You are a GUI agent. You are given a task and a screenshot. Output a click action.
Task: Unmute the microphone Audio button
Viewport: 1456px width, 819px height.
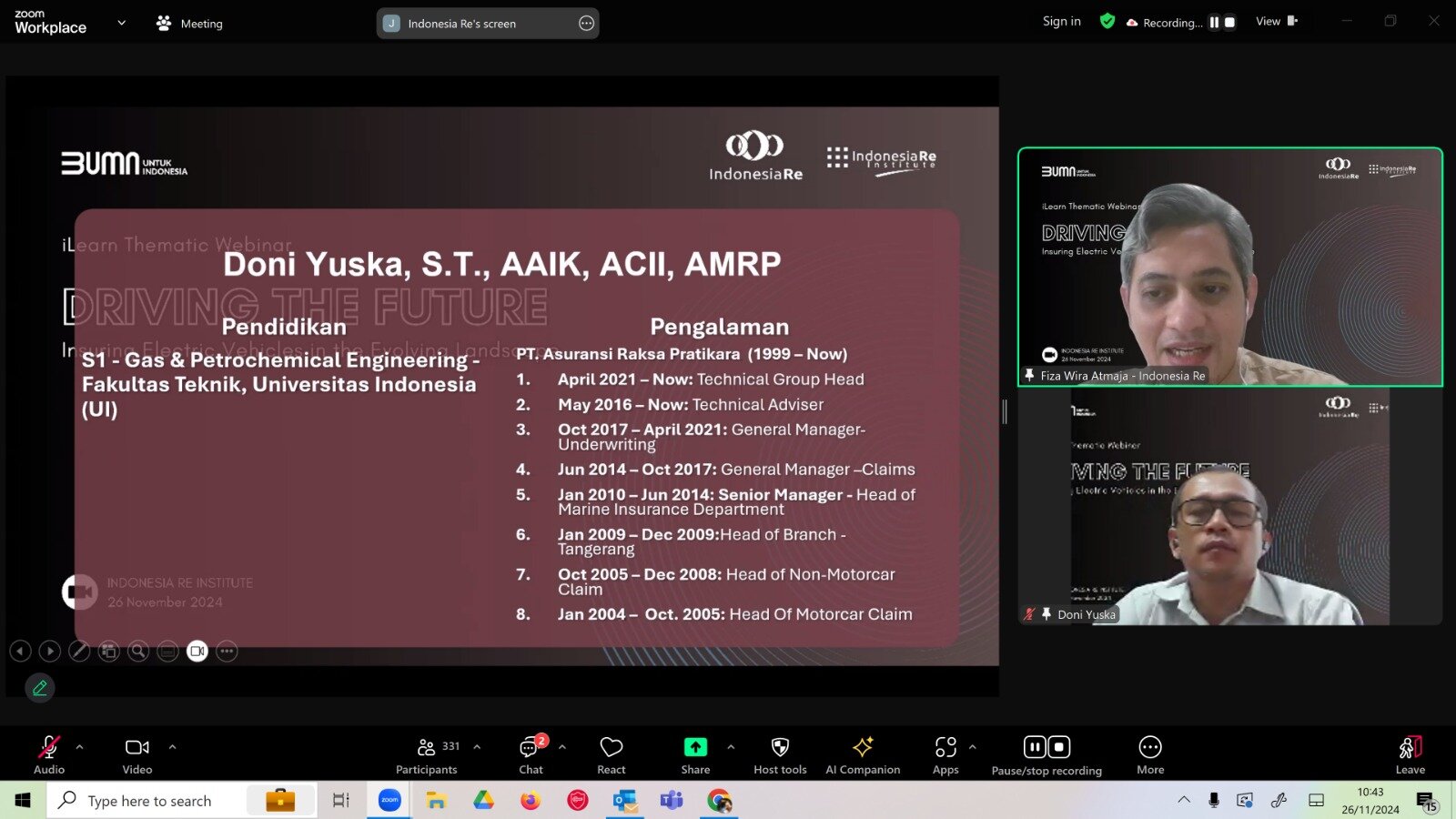tap(49, 754)
